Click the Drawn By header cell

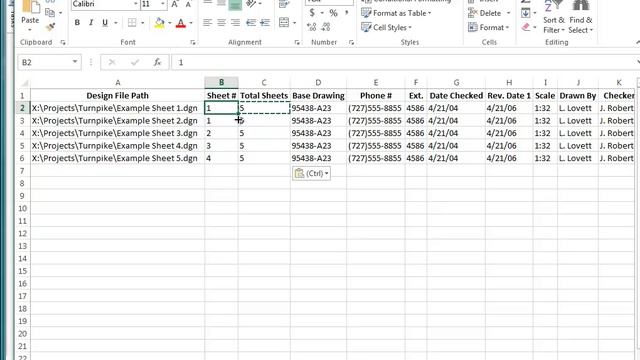(578, 96)
